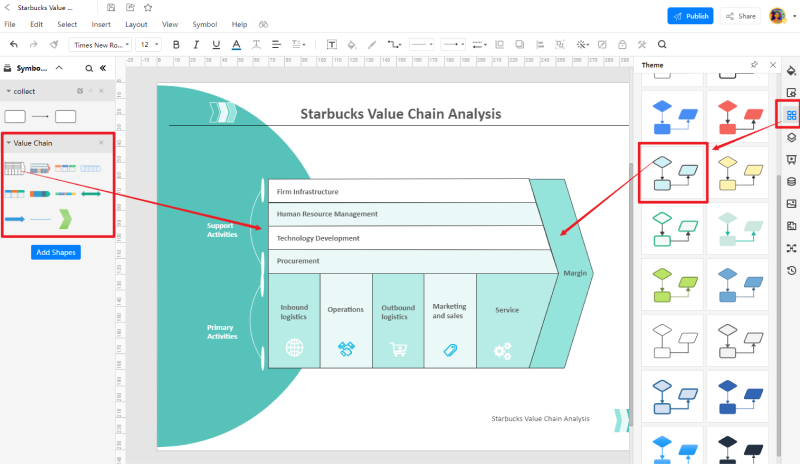Open the Edit menu
Image resolution: width=800 pixels, height=464 pixels.
coord(36,24)
